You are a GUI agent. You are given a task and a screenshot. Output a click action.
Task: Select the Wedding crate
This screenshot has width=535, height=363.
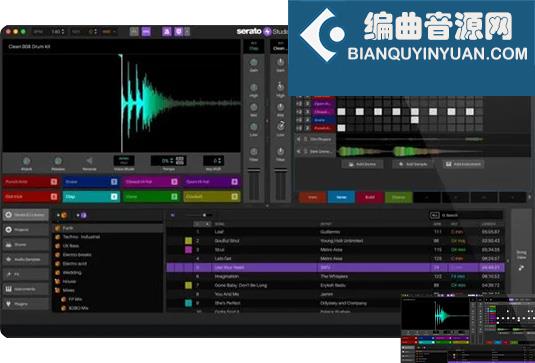pos(108,273)
